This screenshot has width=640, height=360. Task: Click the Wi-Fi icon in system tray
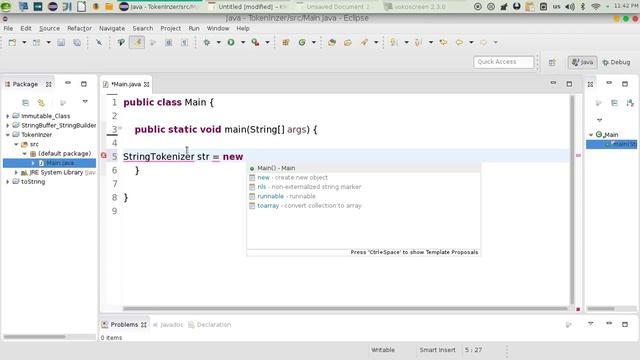[x=596, y=7]
